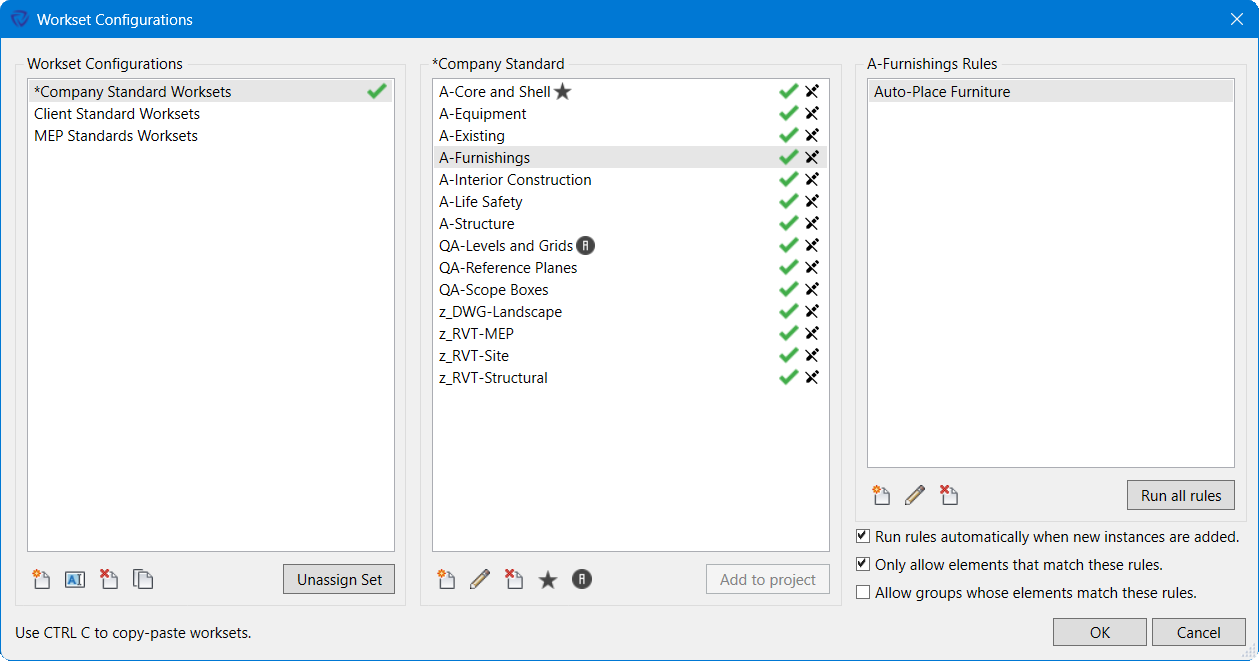Click new workset configuration icon
This screenshot has width=1259, height=661.
coord(41,579)
